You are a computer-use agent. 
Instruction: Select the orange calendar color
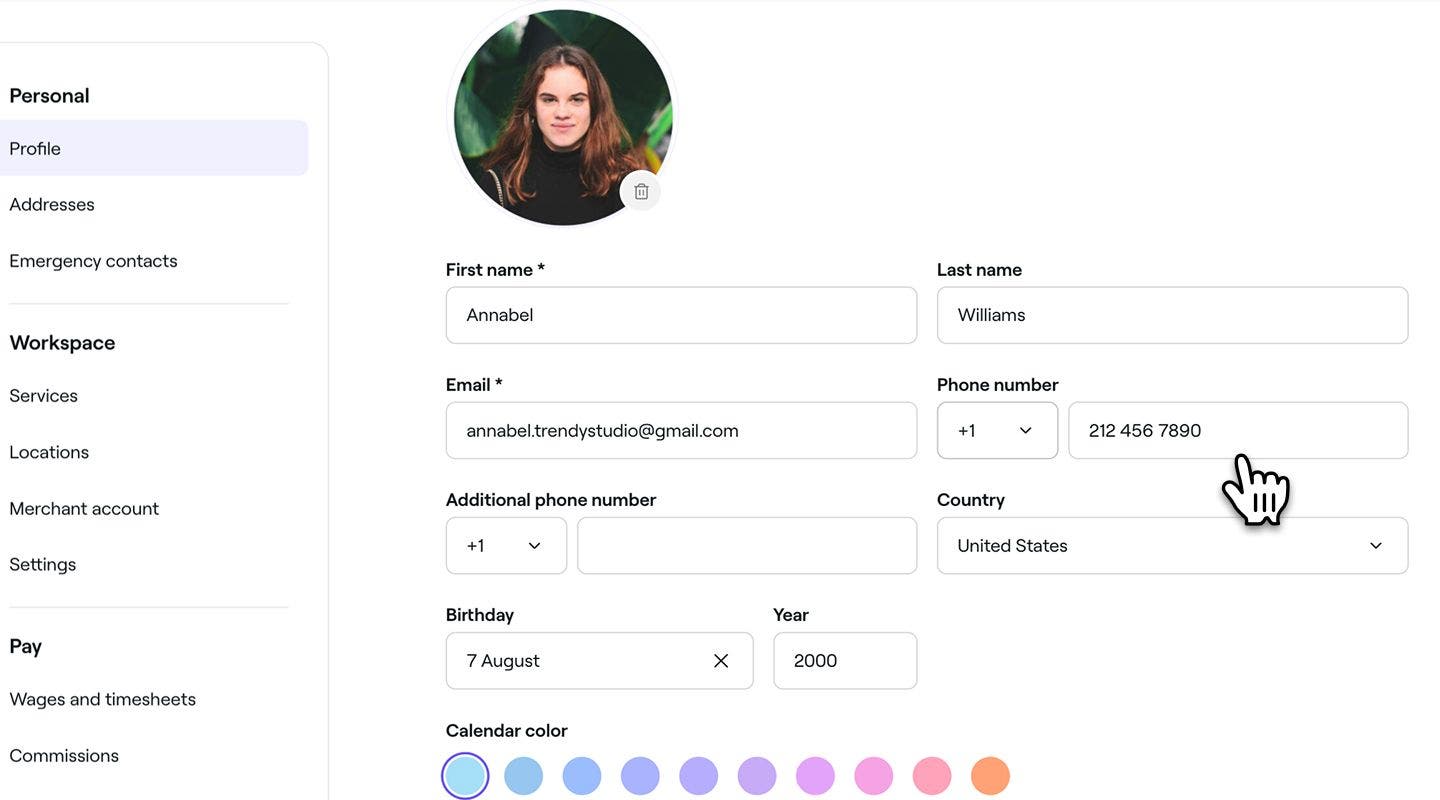tap(990, 776)
